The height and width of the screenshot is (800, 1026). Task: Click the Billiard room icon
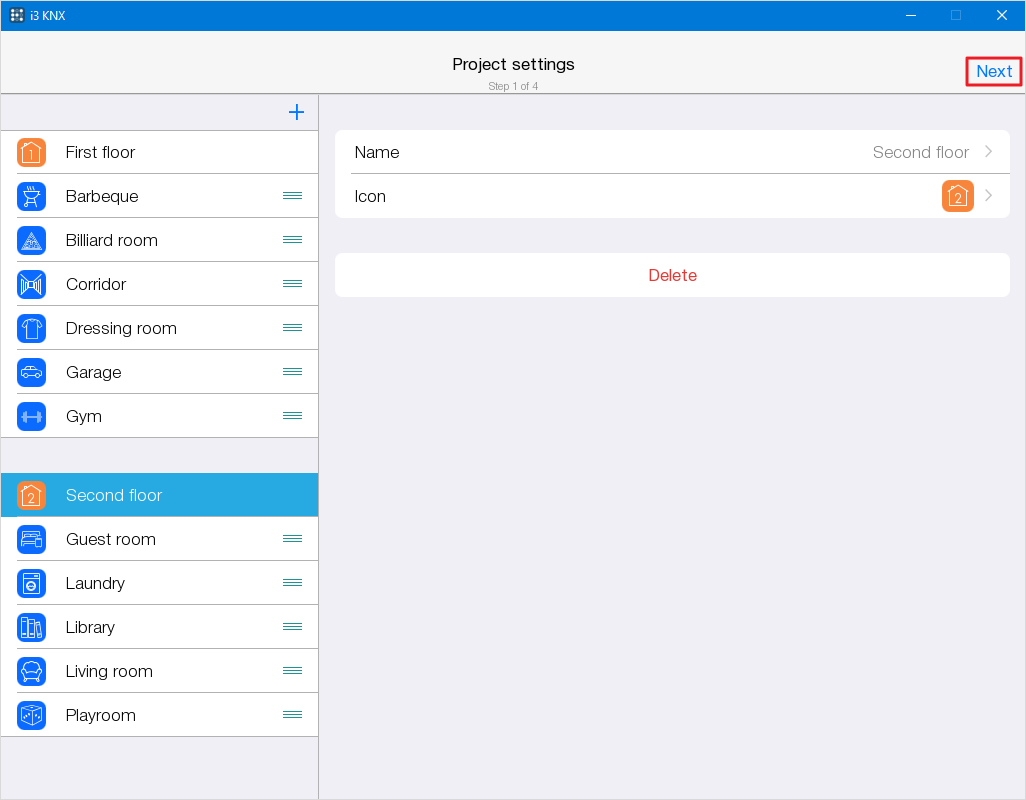click(31, 240)
